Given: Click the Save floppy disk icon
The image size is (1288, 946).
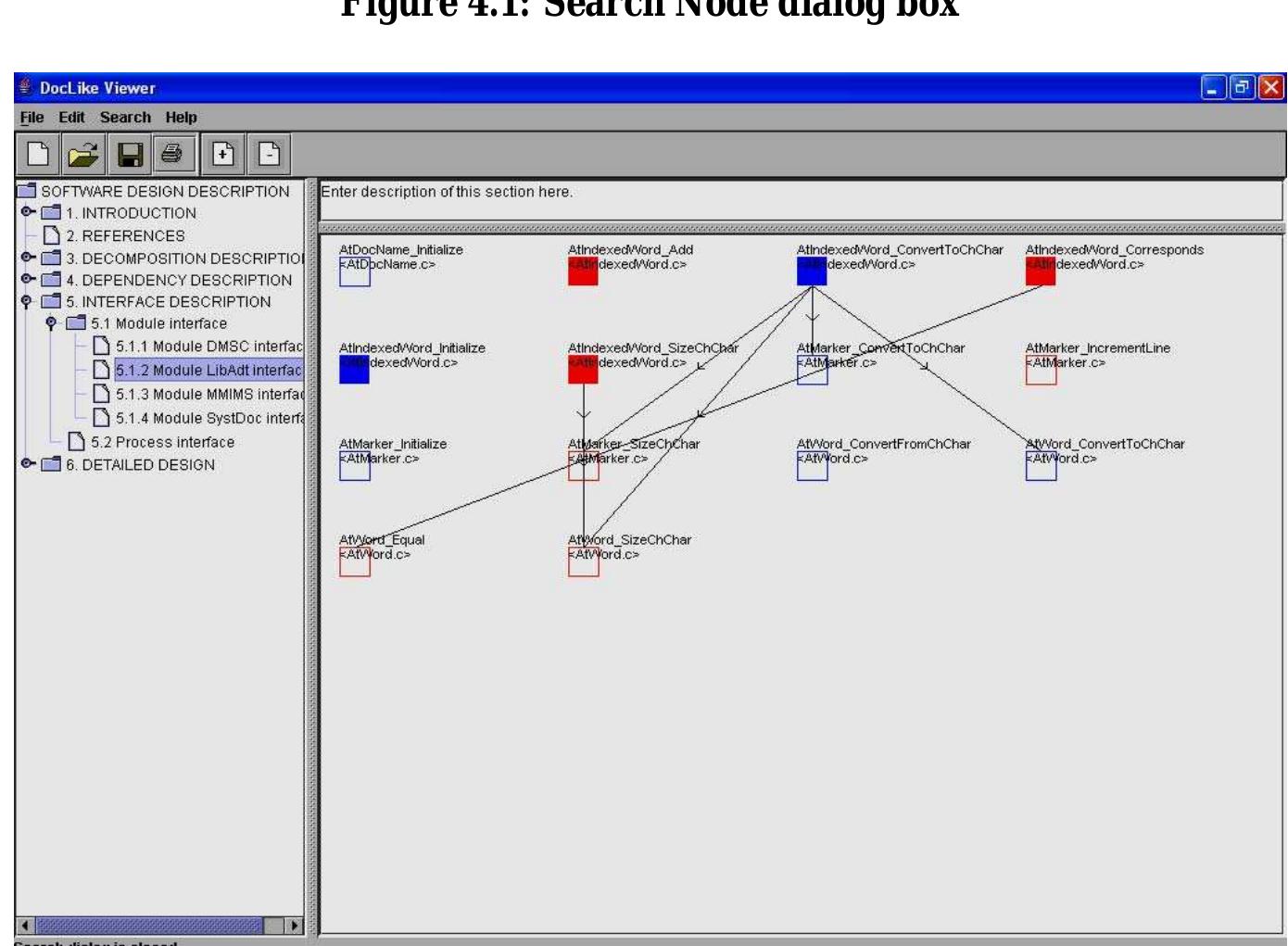Looking at the screenshot, I should coord(130,154).
